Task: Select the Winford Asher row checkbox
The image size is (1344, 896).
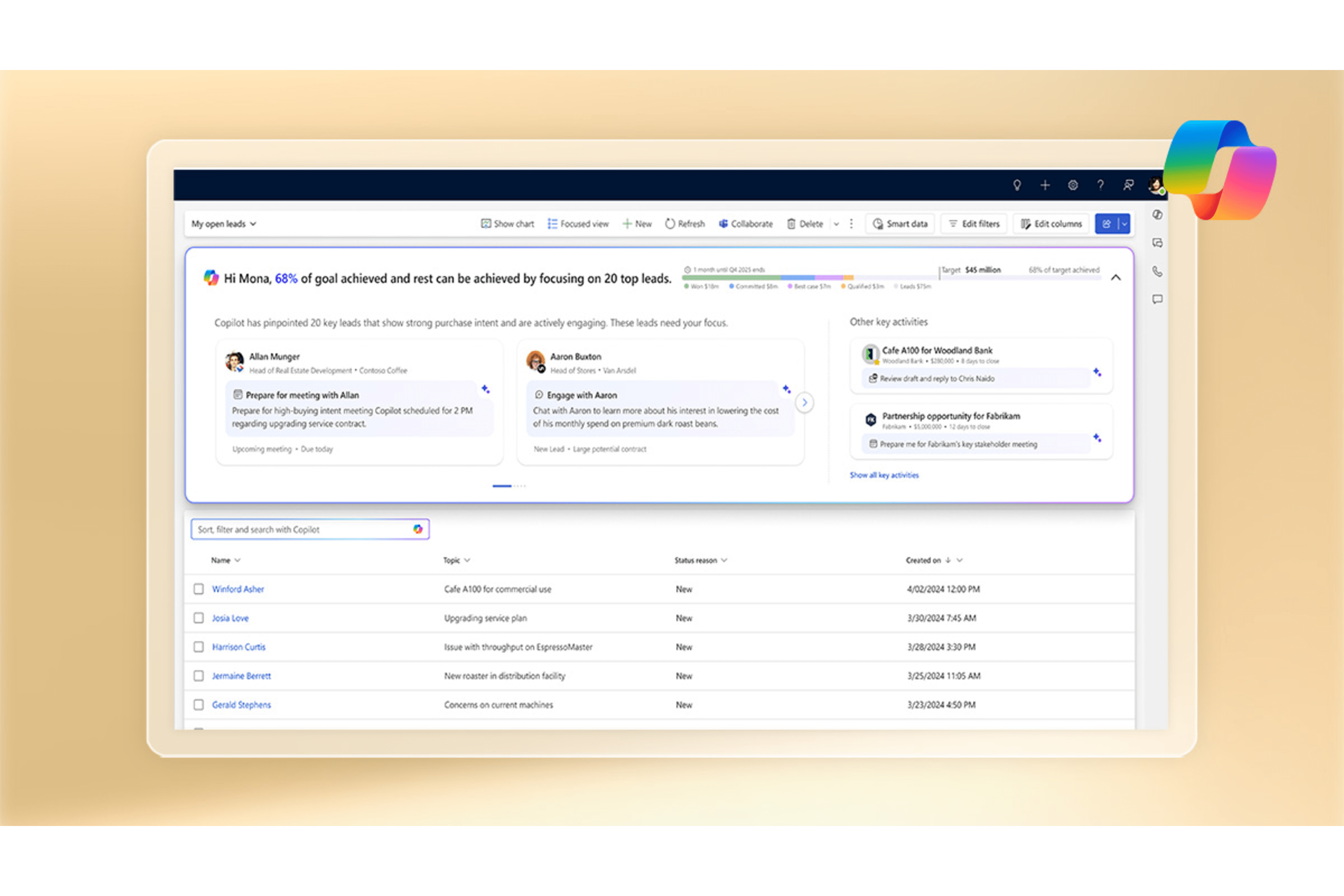Action: (x=198, y=589)
